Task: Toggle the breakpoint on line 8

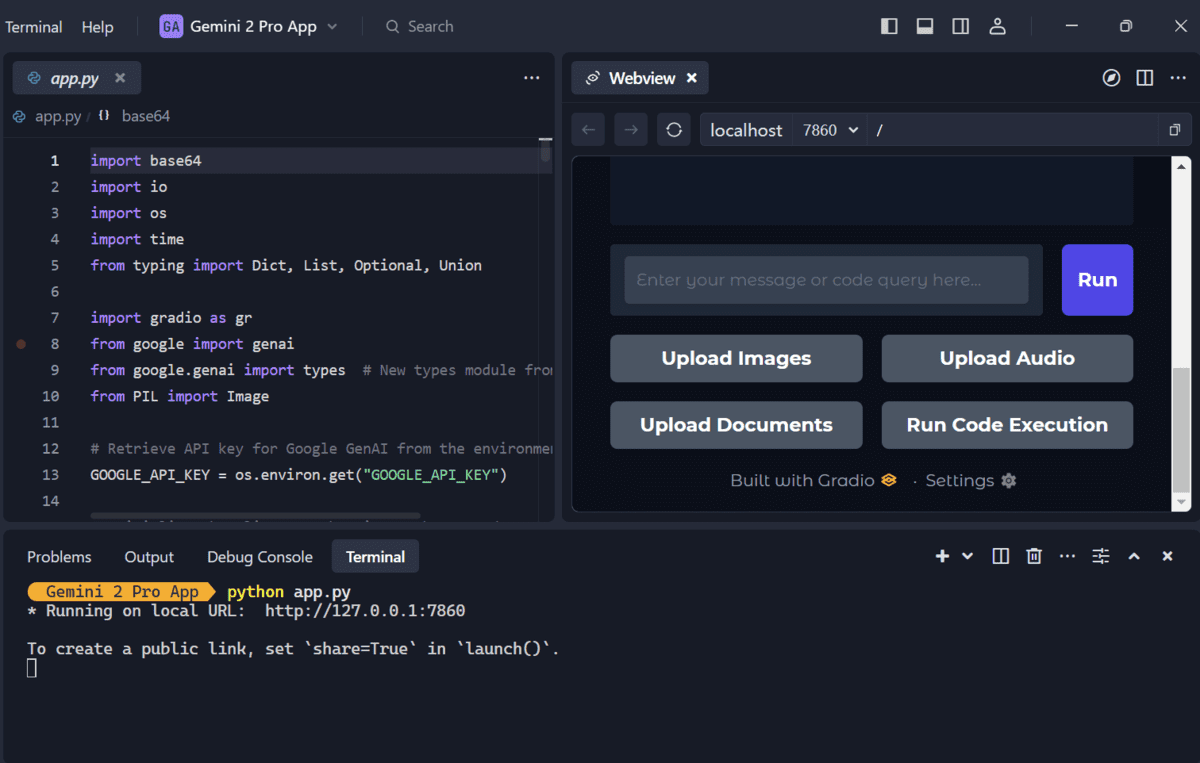Action: click(x=21, y=344)
